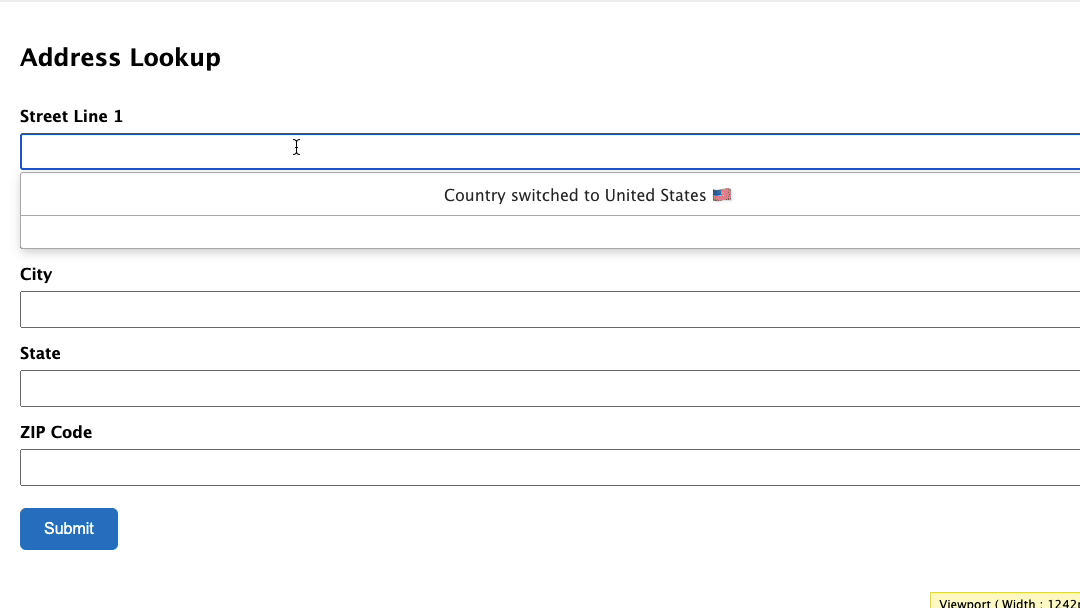
Task: Click the flag beside 'United States' text
Action: tap(723, 195)
